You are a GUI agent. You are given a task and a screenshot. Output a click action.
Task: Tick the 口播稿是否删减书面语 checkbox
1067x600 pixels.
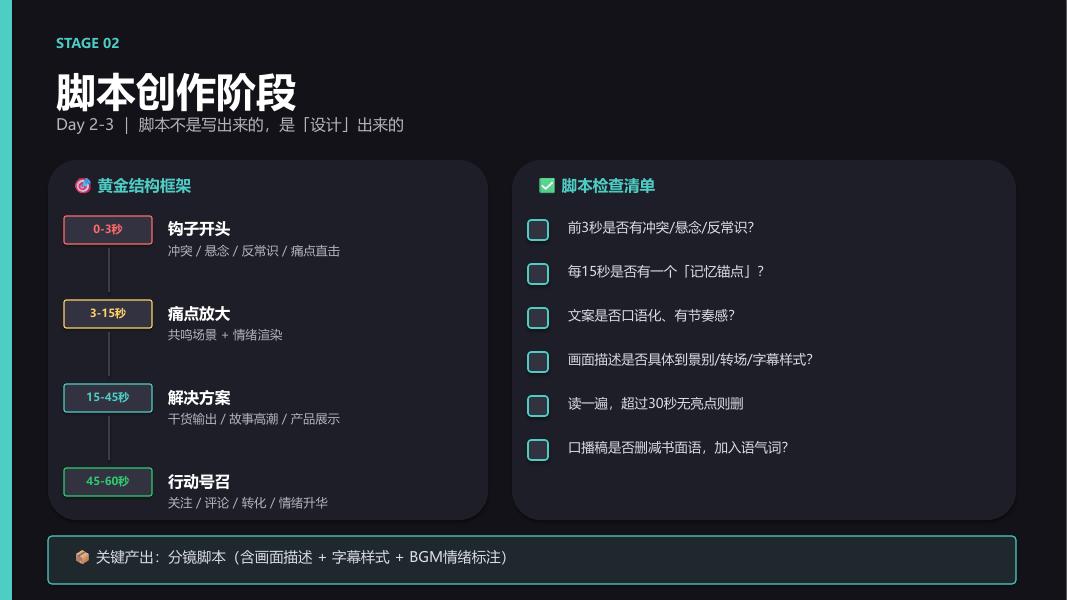(x=538, y=450)
